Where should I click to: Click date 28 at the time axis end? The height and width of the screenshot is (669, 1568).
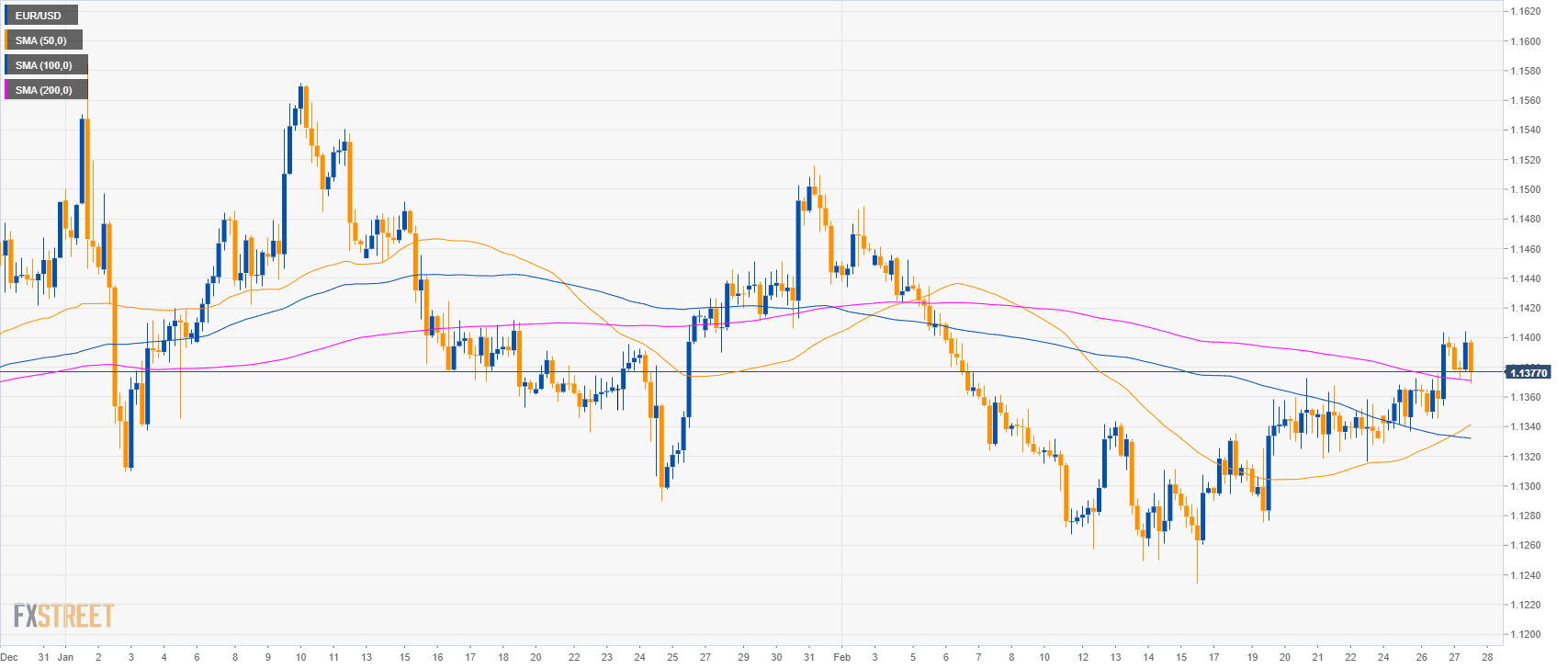[x=1486, y=657]
